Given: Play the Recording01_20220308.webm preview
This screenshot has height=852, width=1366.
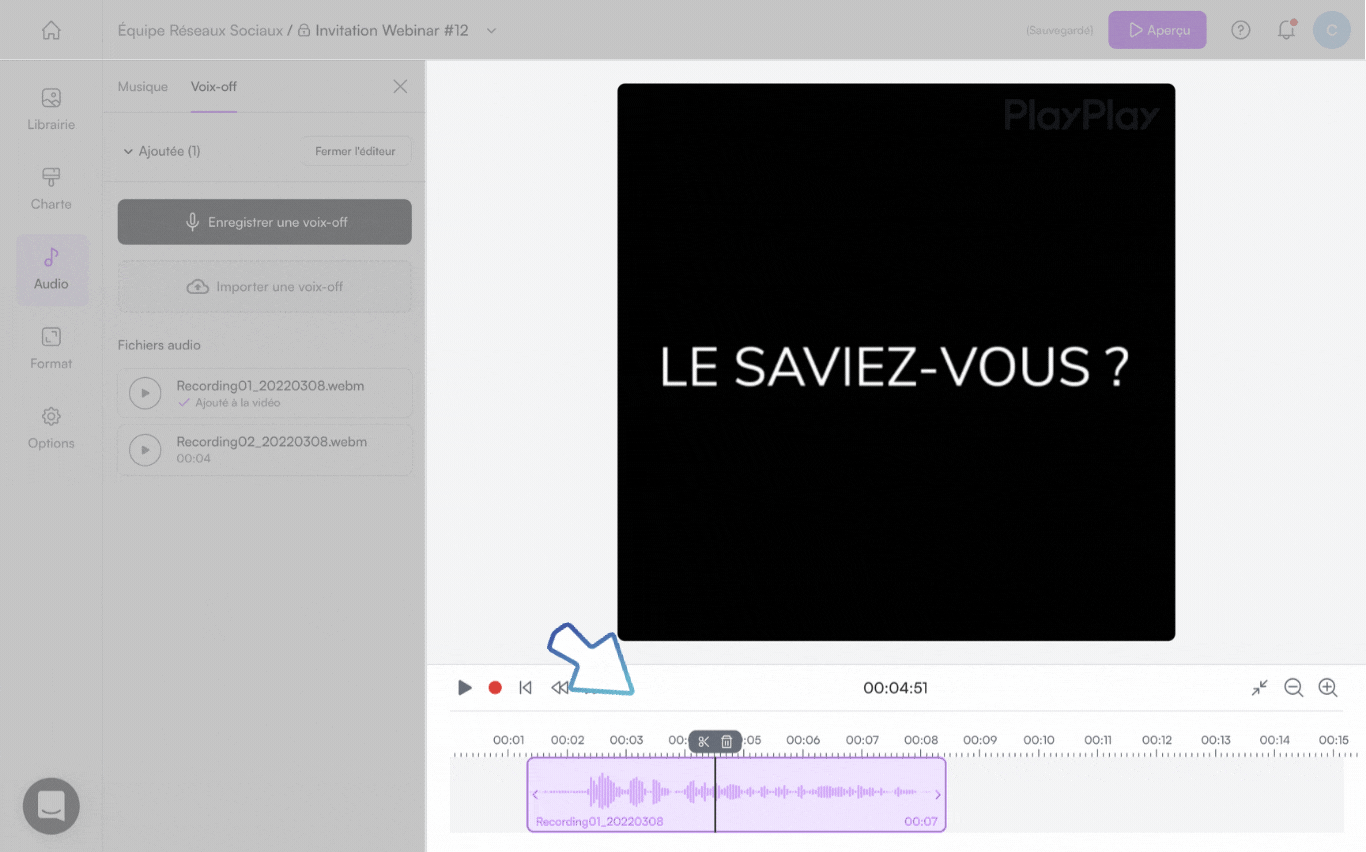Looking at the screenshot, I should (145, 393).
